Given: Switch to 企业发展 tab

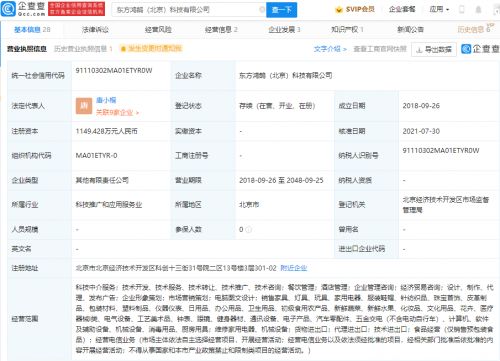Looking at the screenshot, I should click(284, 30).
